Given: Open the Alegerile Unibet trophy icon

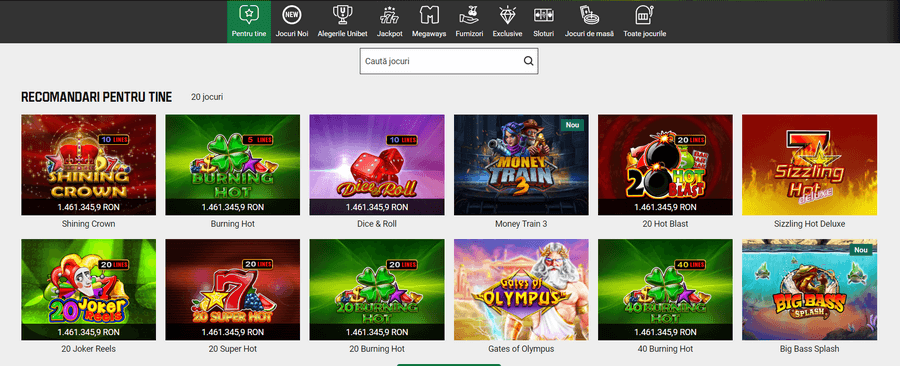Looking at the screenshot, I should 342,14.
